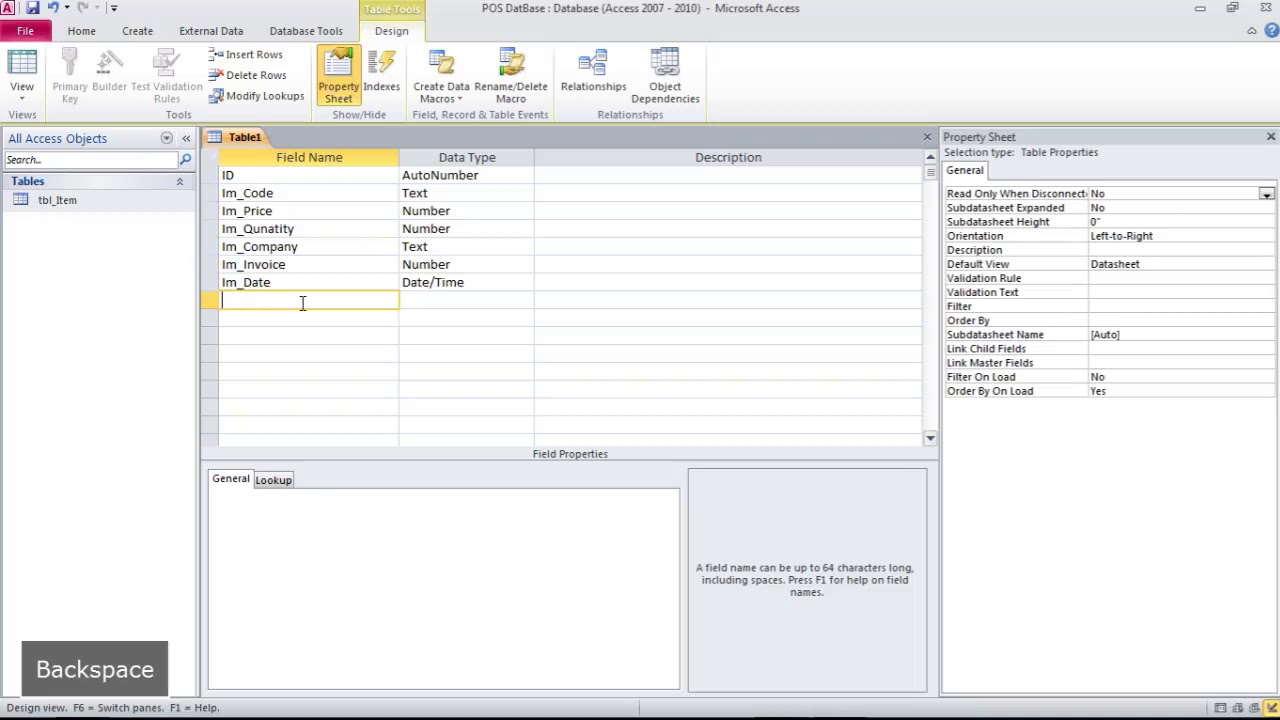This screenshot has height=720, width=1280.
Task: Select the Lookup tab in Field Properties
Action: 273,480
